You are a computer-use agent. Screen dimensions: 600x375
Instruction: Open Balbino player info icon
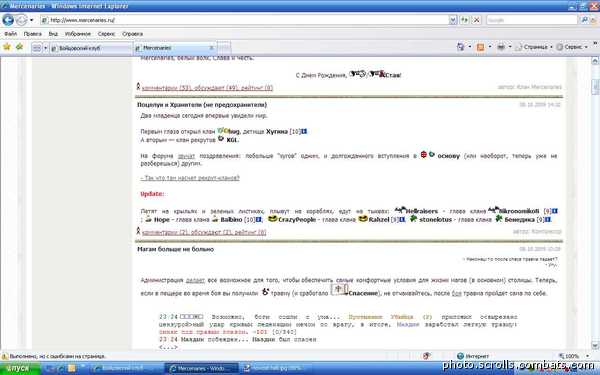tap(259, 220)
